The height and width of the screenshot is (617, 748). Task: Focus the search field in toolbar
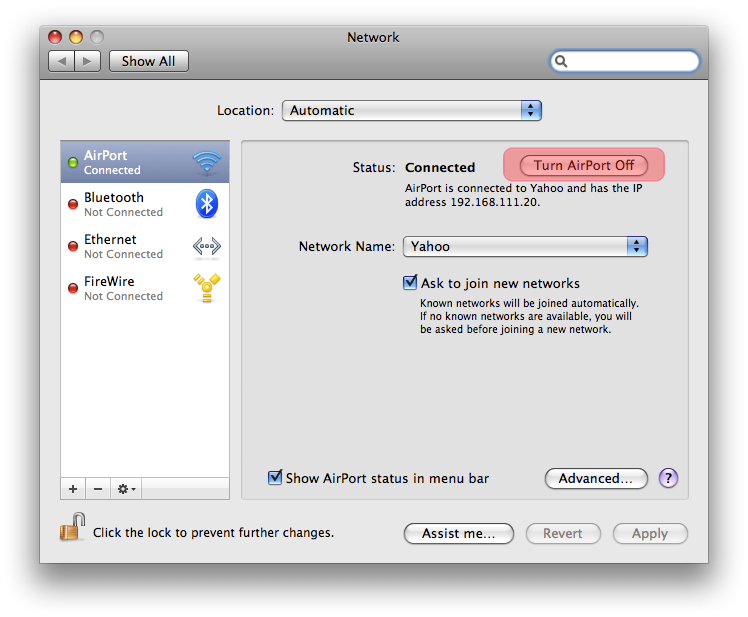click(625, 61)
